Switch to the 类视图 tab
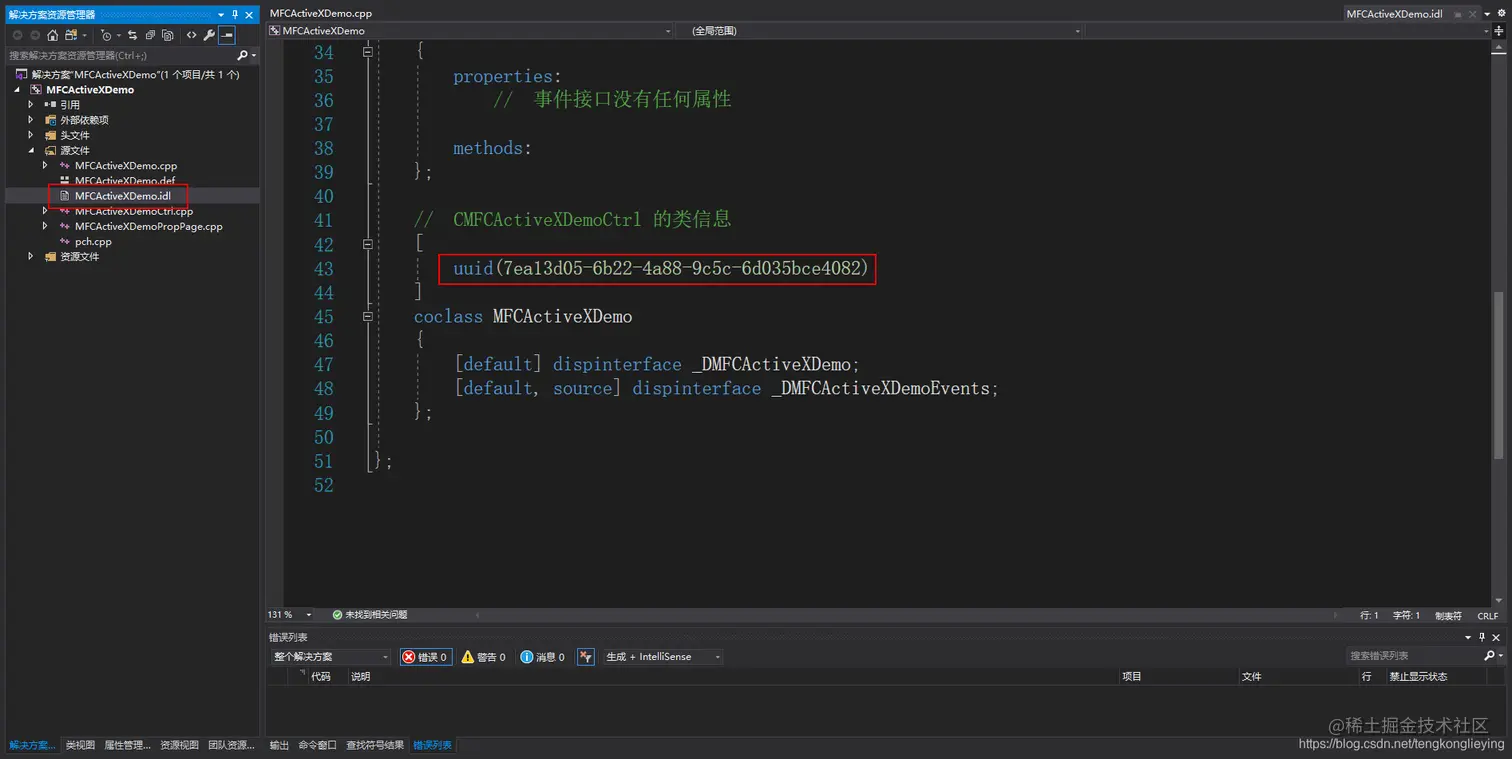Viewport: 1512px width, 759px height. pyautogui.click(x=80, y=745)
